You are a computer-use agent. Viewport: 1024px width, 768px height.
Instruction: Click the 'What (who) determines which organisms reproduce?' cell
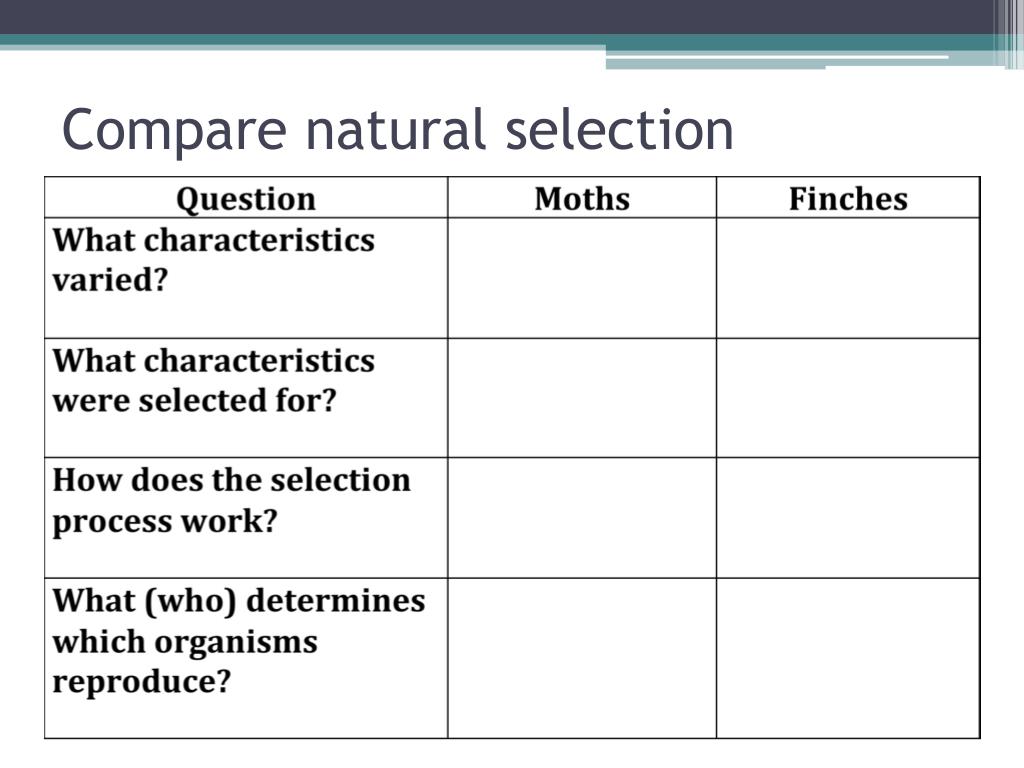coord(246,658)
